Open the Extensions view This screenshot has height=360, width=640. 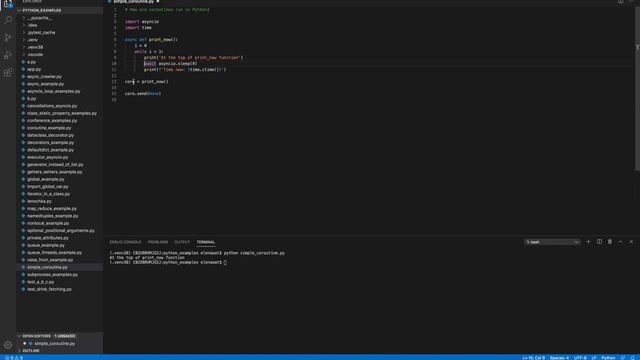click(8, 73)
